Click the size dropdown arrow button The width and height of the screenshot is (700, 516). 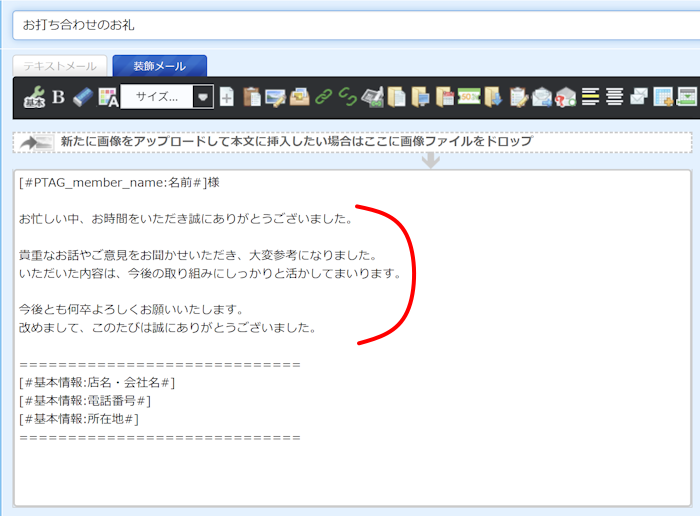coord(203,97)
